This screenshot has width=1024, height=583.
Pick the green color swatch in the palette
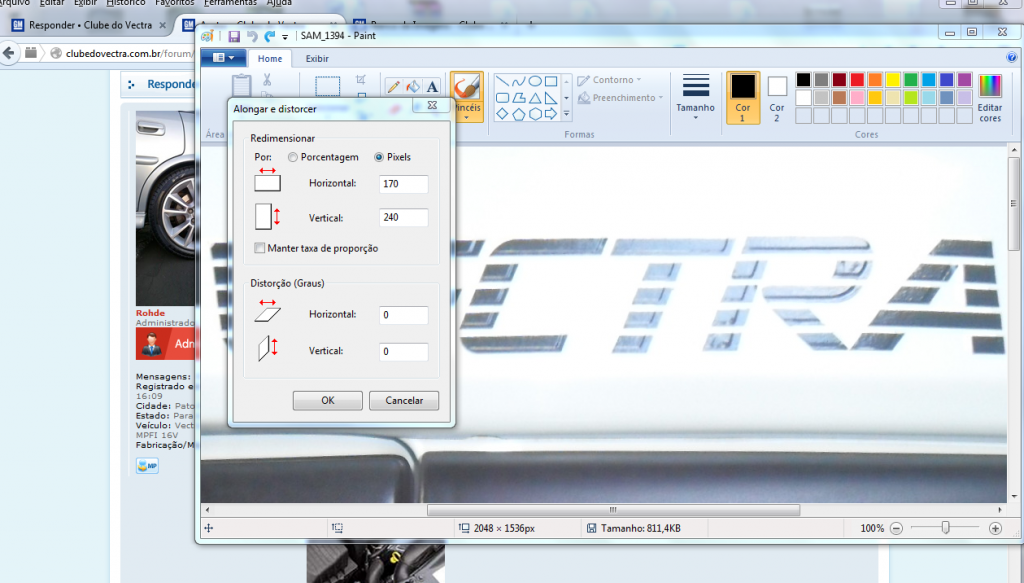point(911,80)
